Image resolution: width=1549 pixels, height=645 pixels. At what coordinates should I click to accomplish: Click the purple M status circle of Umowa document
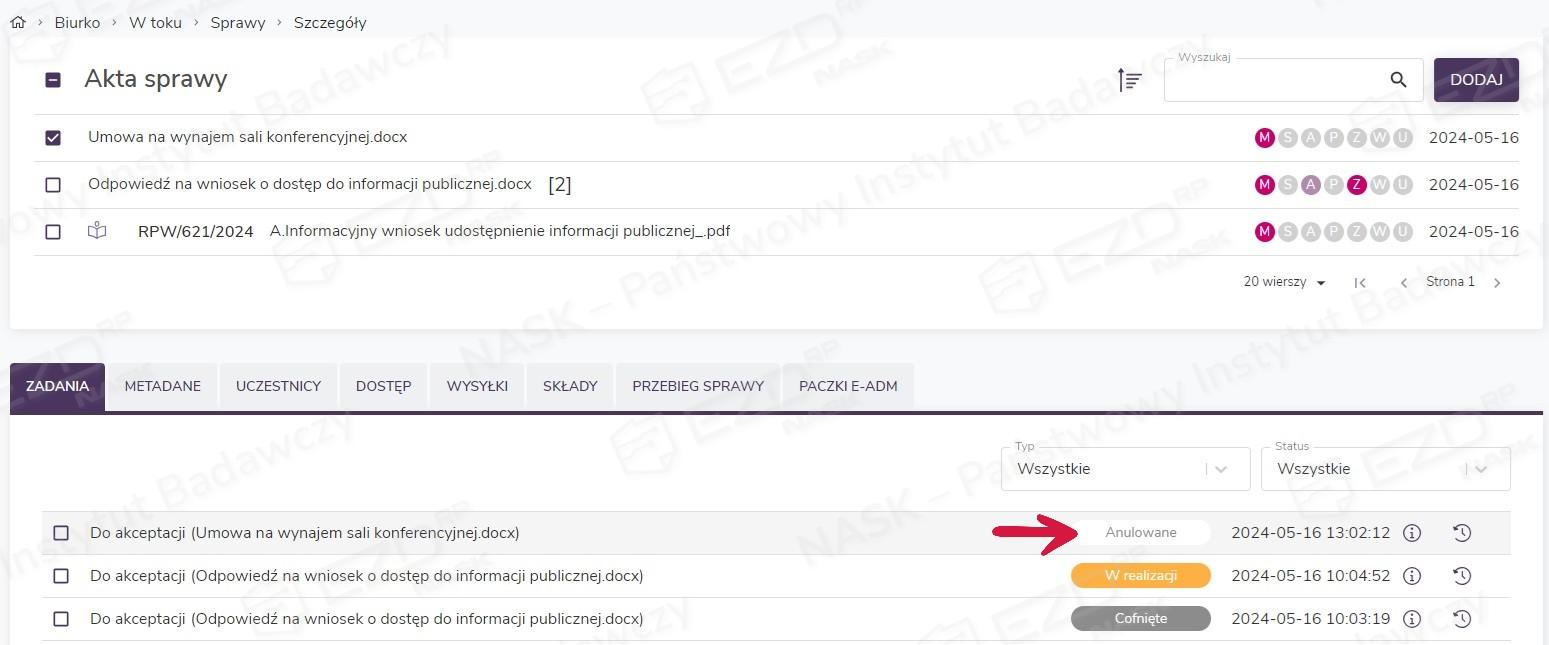coord(1264,138)
